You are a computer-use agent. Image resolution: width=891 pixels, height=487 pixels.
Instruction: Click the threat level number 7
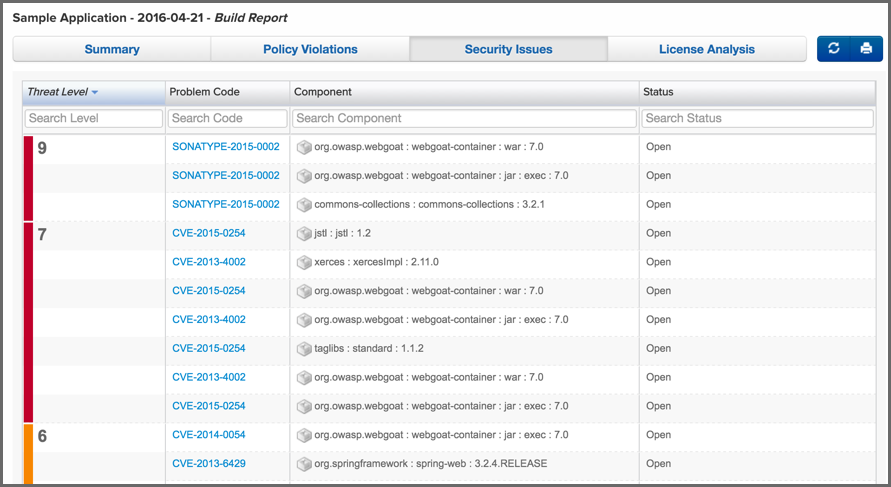(42, 235)
